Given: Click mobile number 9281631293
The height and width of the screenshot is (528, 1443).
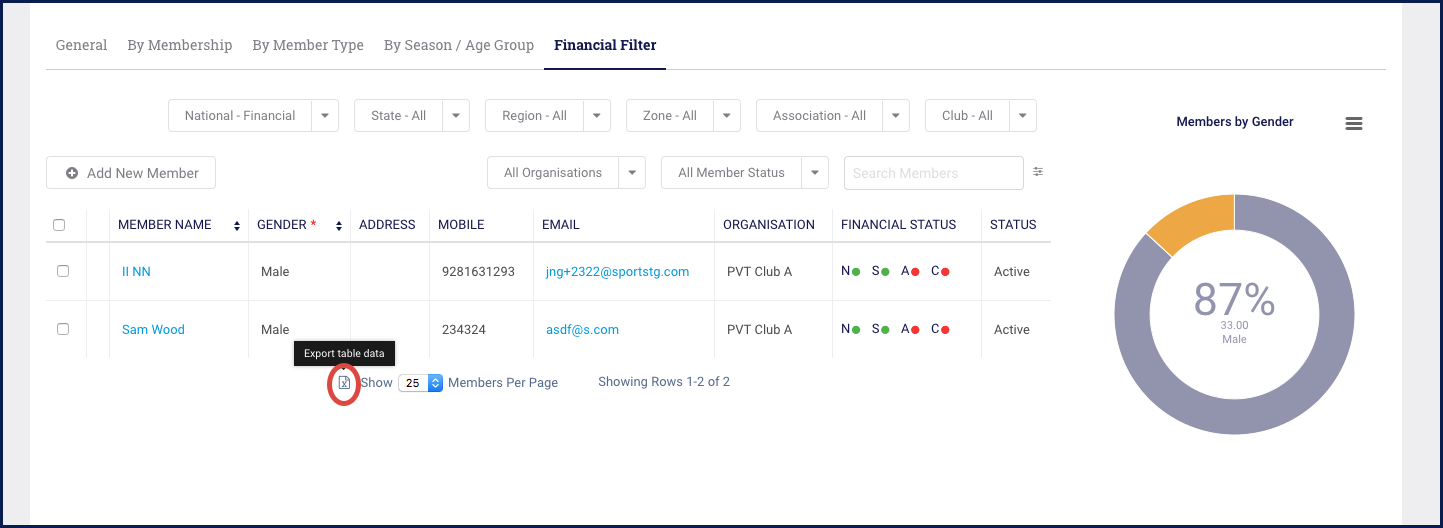Looking at the screenshot, I should coord(478,272).
